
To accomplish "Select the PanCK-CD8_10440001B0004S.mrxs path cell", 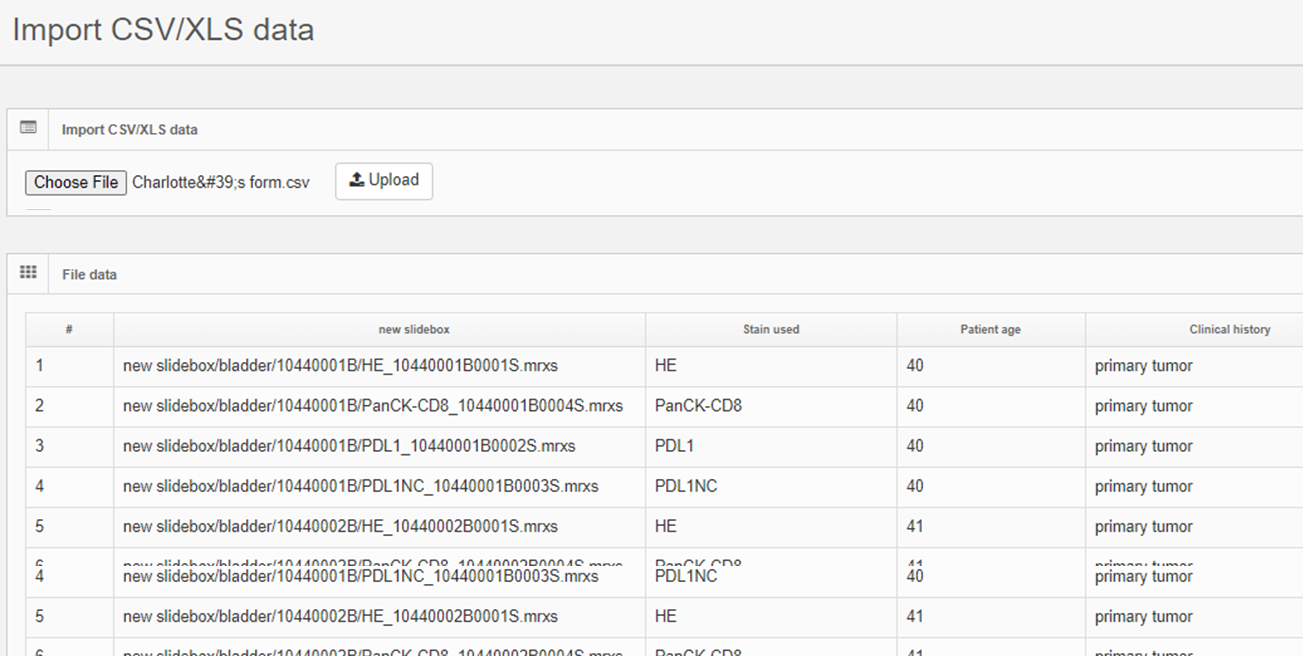I will click(x=372, y=406).
